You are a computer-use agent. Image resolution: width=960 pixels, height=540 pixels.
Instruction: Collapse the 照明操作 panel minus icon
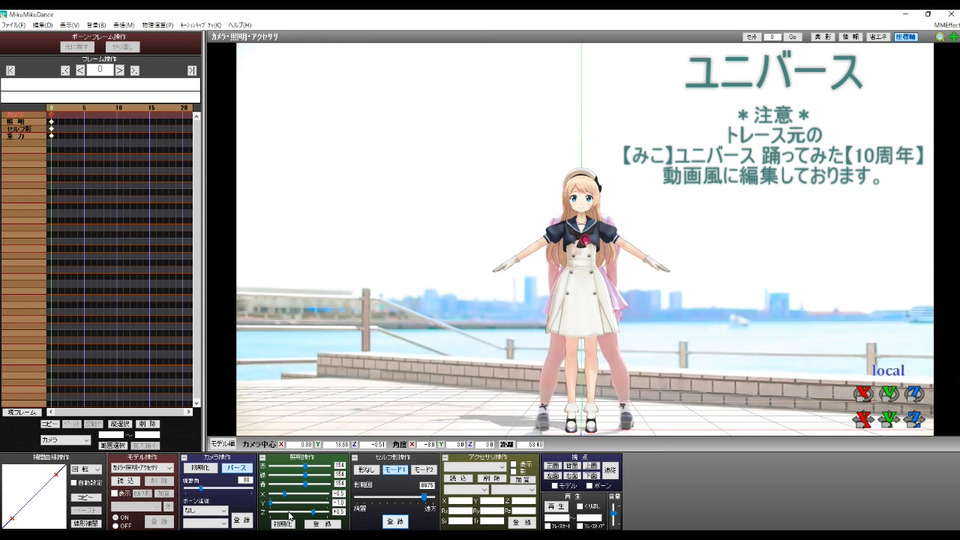click(263, 457)
